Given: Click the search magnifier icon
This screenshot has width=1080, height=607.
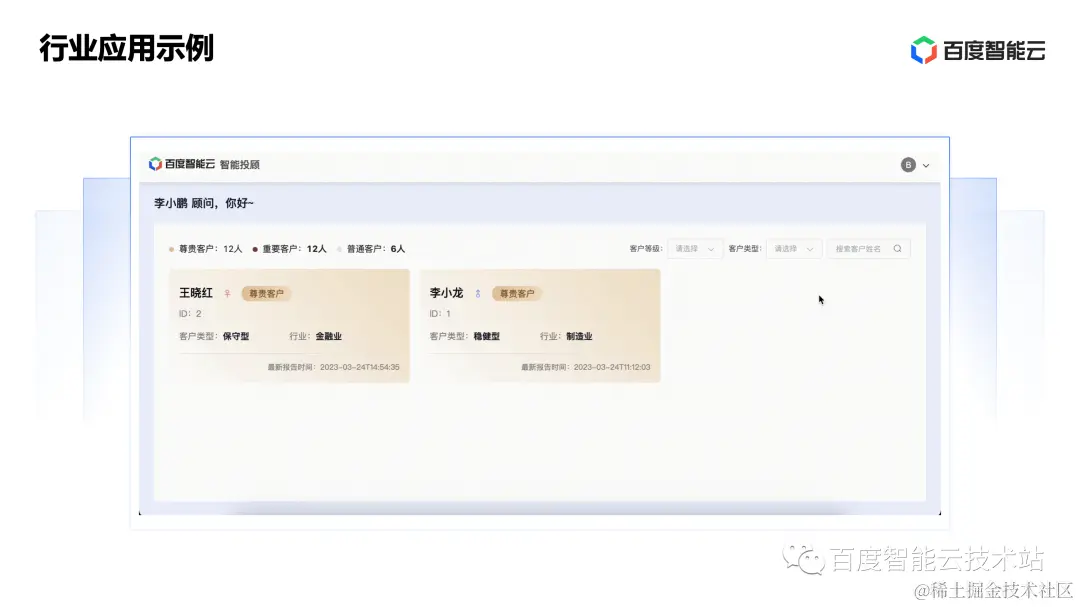Looking at the screenshot, I should pyautogui.click(x=897, y=249).
